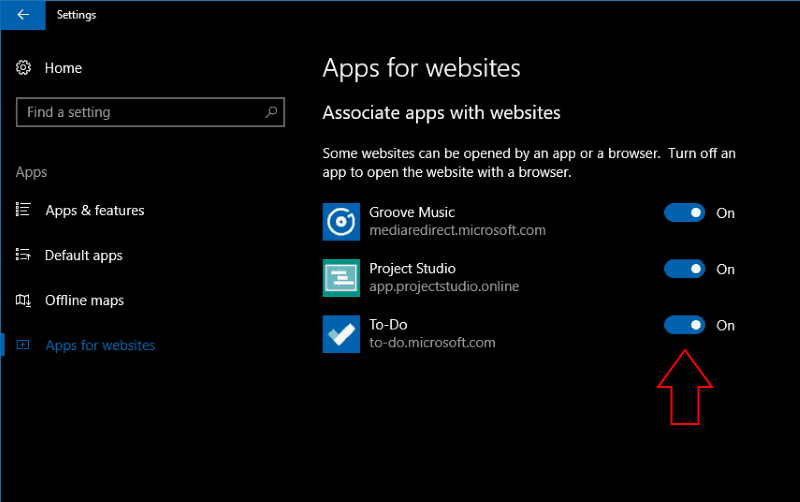Switch off the To-Do toggle
The image size is (800, 502).
(x=685, y=325)
